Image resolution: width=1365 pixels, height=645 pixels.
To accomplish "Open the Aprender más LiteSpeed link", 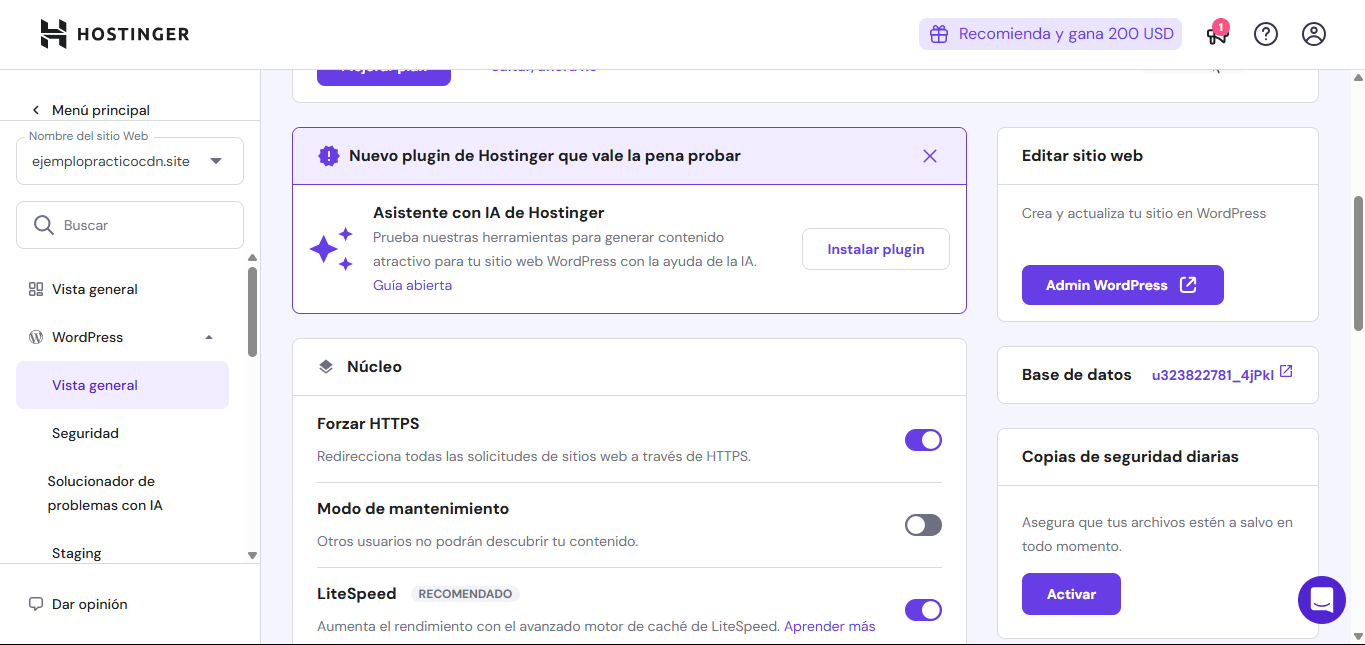I will pos(829,626).
